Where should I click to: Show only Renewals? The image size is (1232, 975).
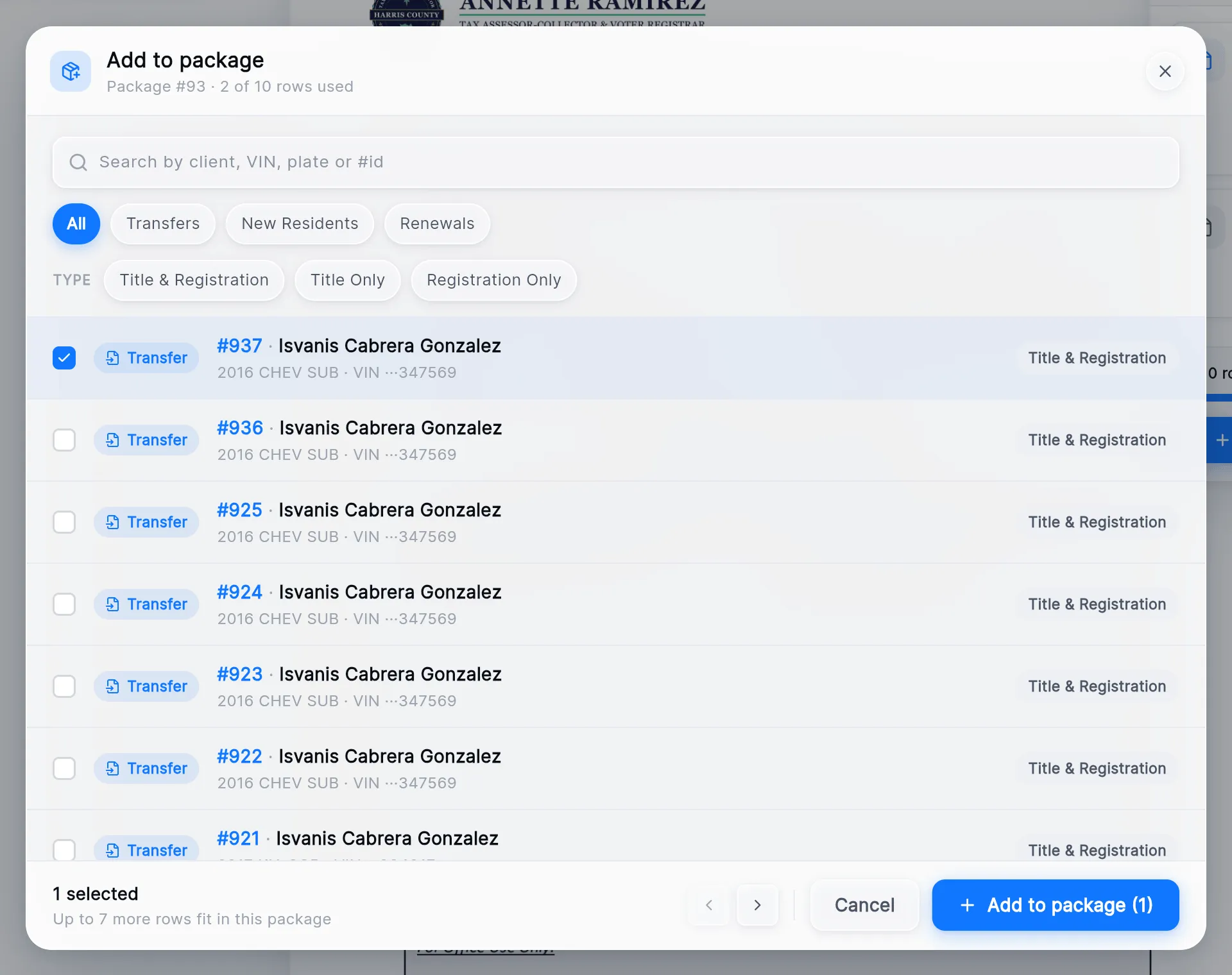pyautogui.click(x=437, y=224)
